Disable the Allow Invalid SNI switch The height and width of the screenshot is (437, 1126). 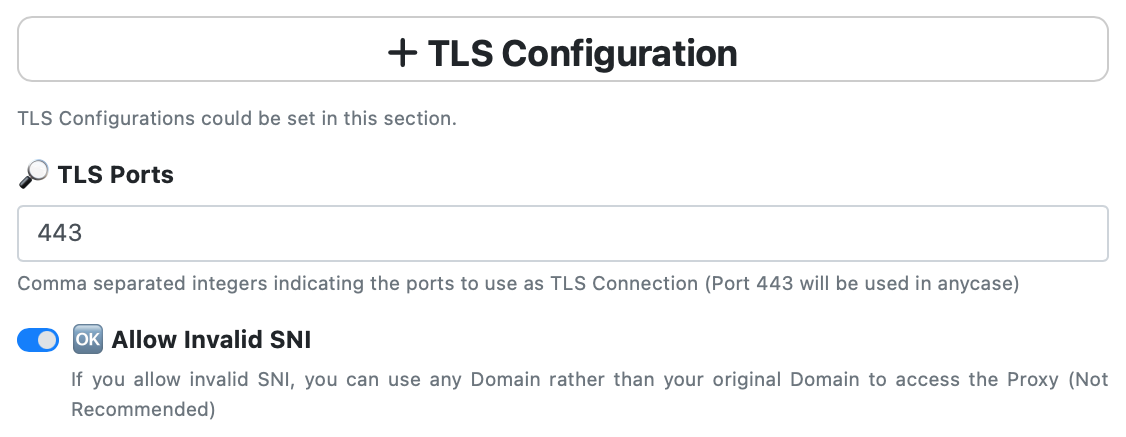coord(38,339)
